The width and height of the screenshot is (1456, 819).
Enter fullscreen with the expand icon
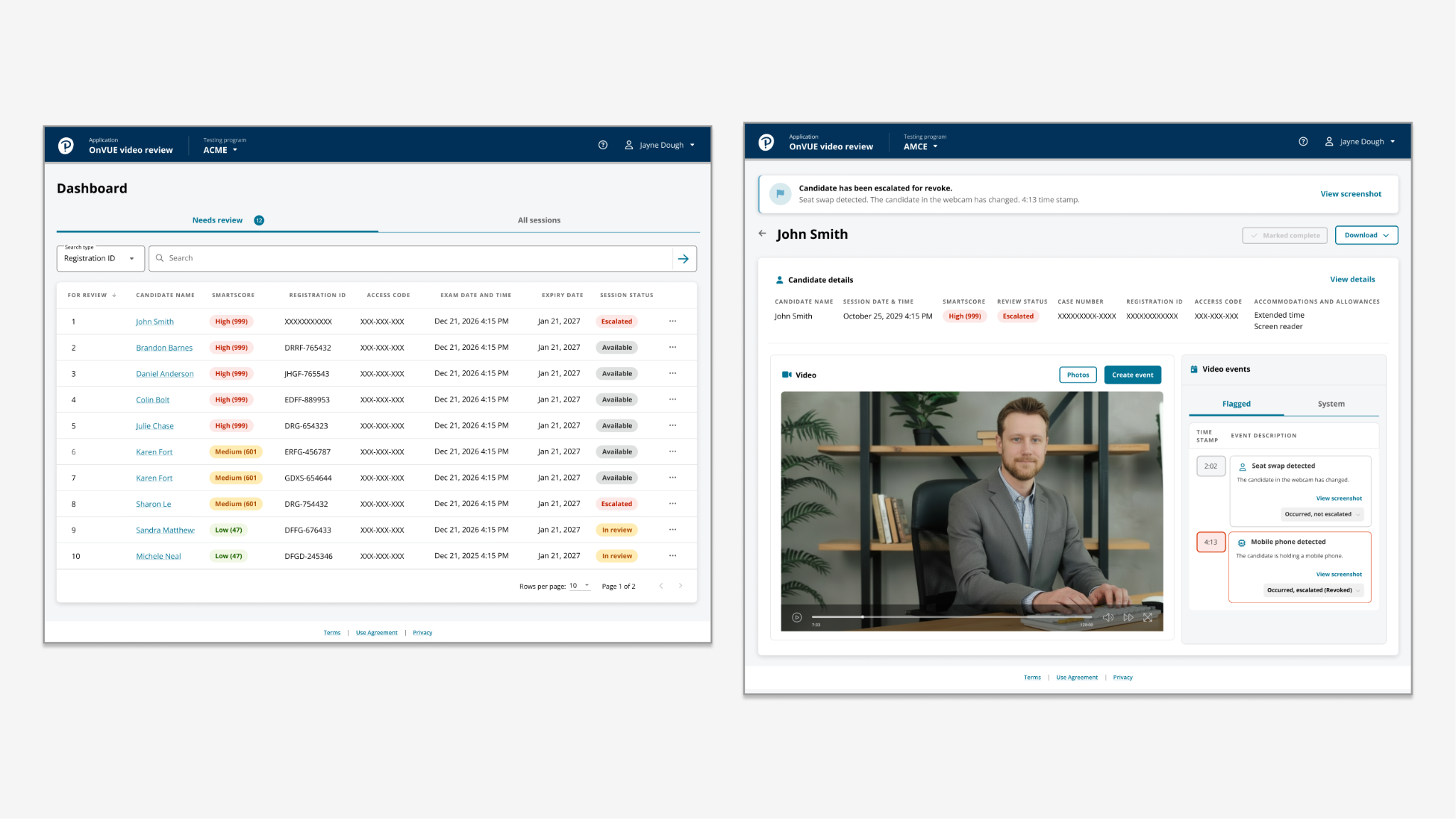[x=1147, y=617]
